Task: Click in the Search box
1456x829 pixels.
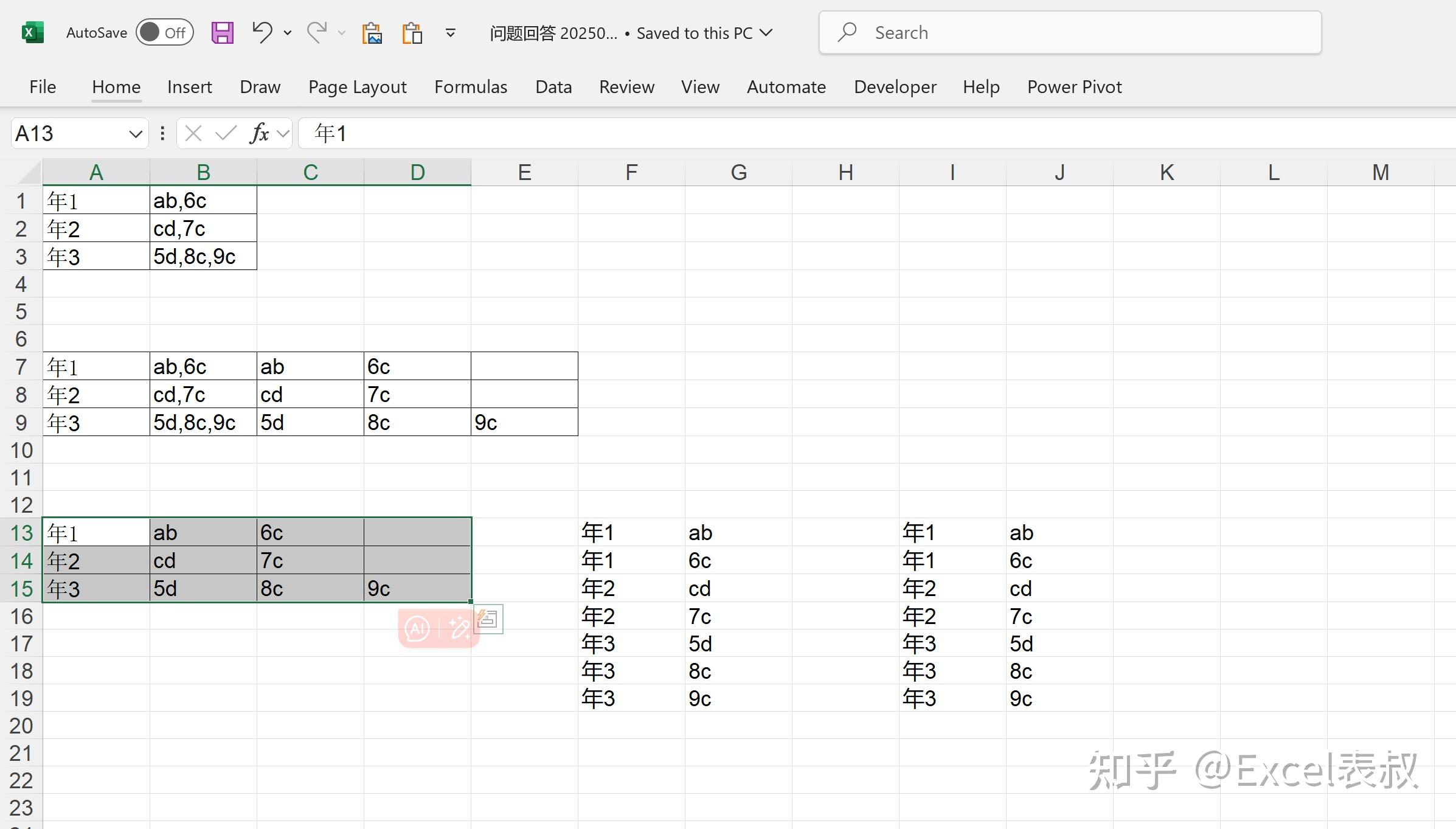Action: click(x=1070, y=33)
